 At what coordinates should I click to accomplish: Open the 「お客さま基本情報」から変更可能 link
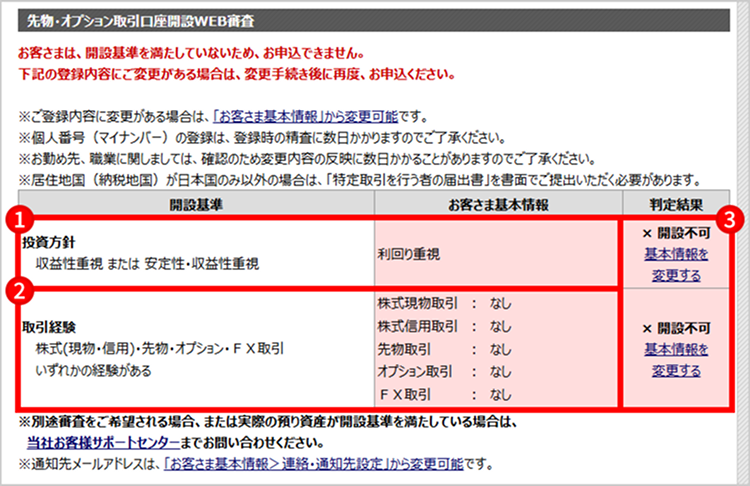coord(311,115)
